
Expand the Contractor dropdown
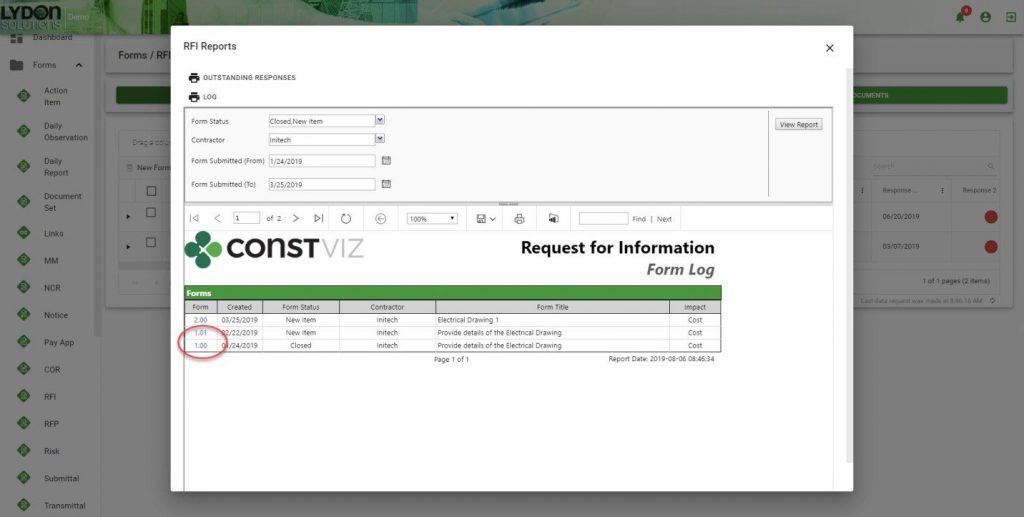click(x=380, y=140)
